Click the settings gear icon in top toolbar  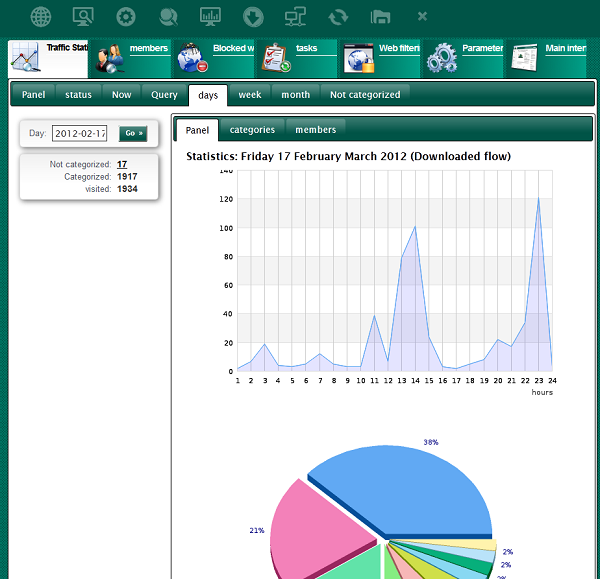[x=126, y=17]
